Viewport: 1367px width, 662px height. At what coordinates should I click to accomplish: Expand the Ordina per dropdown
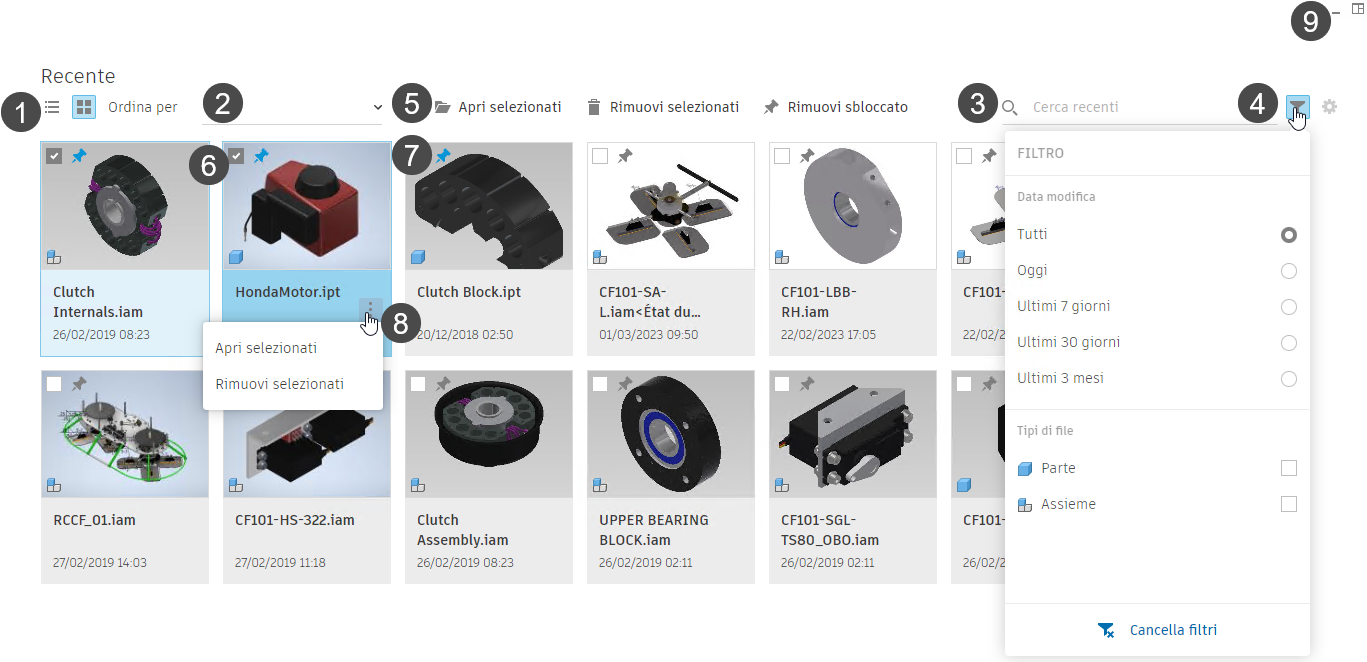[292, 107]
